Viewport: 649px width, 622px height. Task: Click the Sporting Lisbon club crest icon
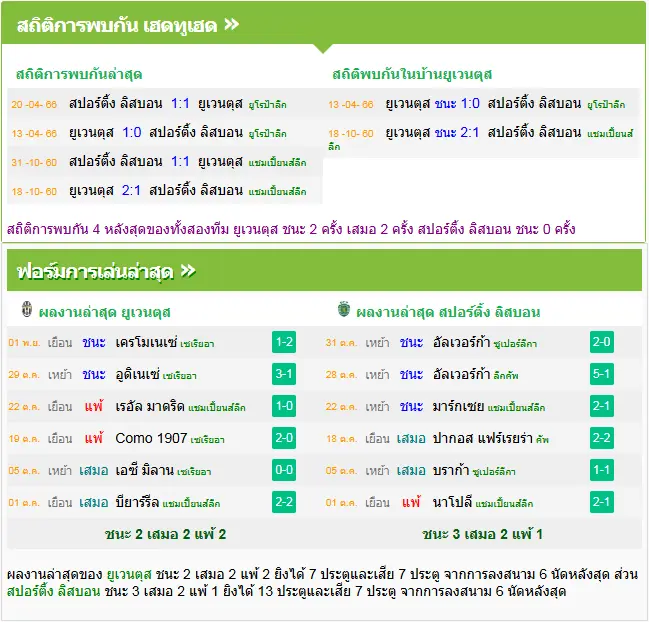tap(344, 309)
